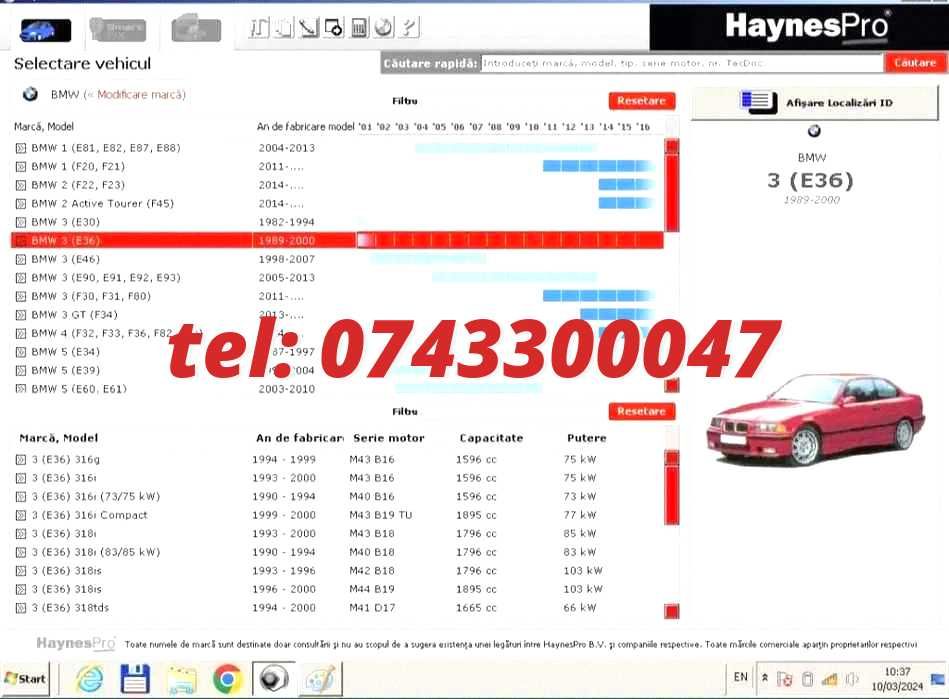Click the window with arrow toolbar icon
Viewport: 949px width, 699px height.
(333, 27)
